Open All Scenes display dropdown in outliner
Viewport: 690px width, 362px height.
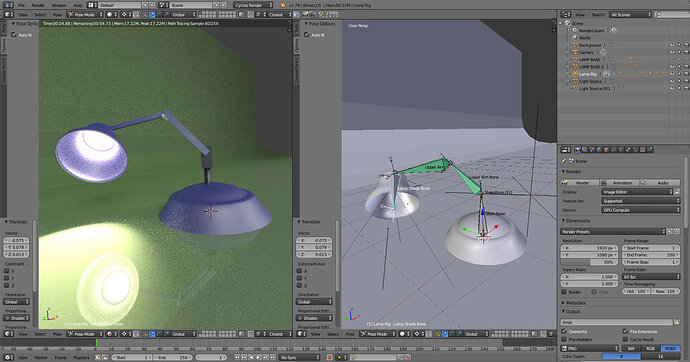click(x=630, y=15)
